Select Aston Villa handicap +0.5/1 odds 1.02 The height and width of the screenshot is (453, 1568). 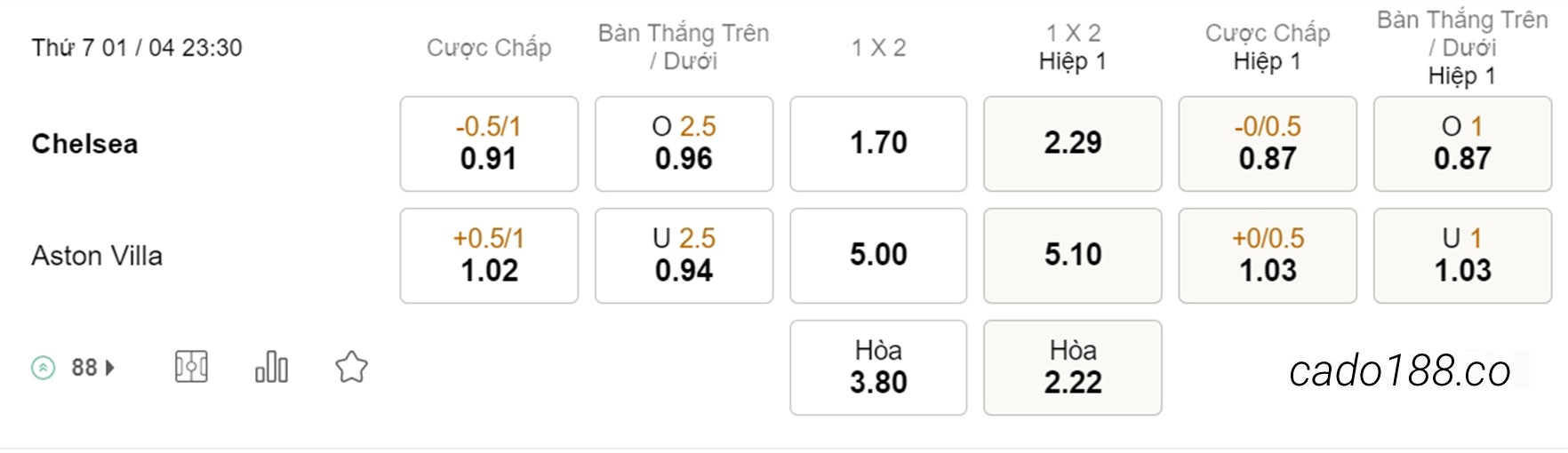[489, 256]
